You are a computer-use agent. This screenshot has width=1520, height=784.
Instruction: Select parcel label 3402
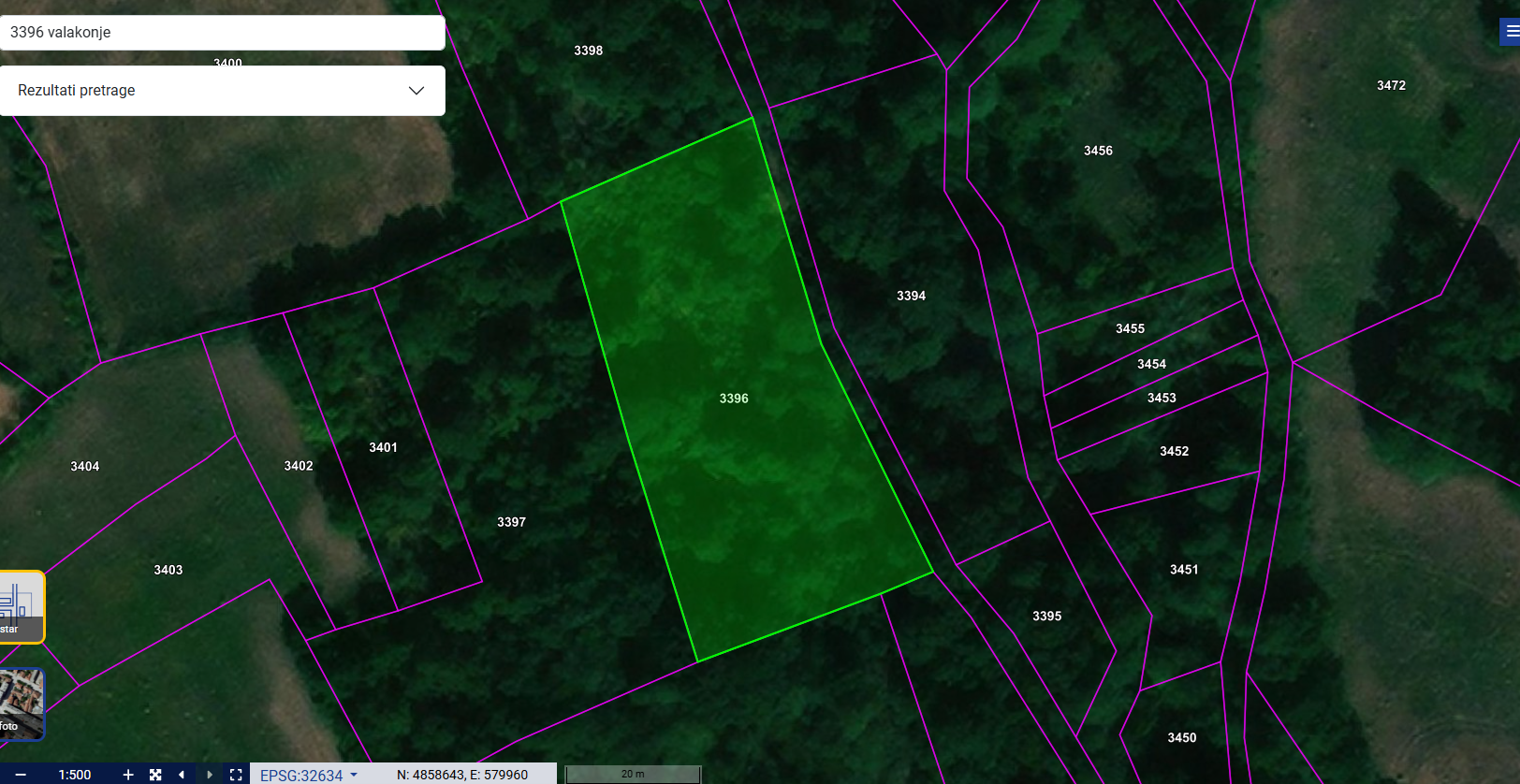point(299,466)
